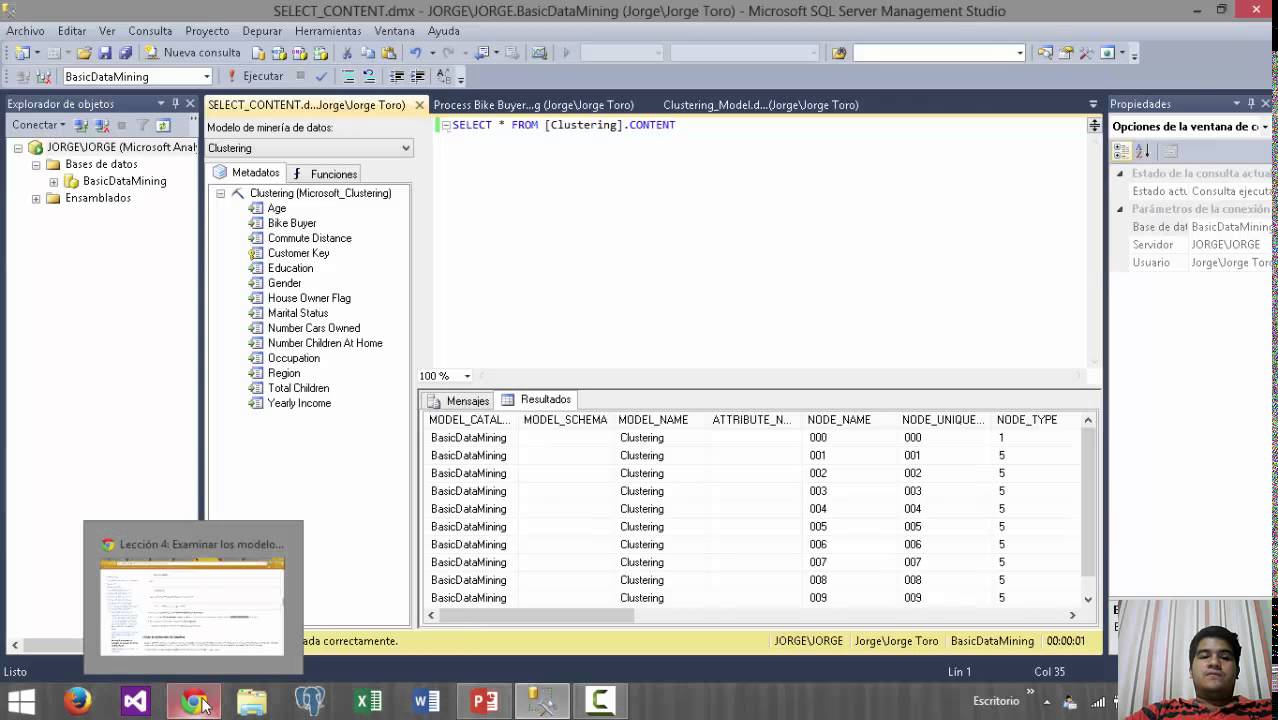1278x720 pixels.
Task: Click the Undo arrow icon
Action: pyautogui.click(x=416, y=53)
